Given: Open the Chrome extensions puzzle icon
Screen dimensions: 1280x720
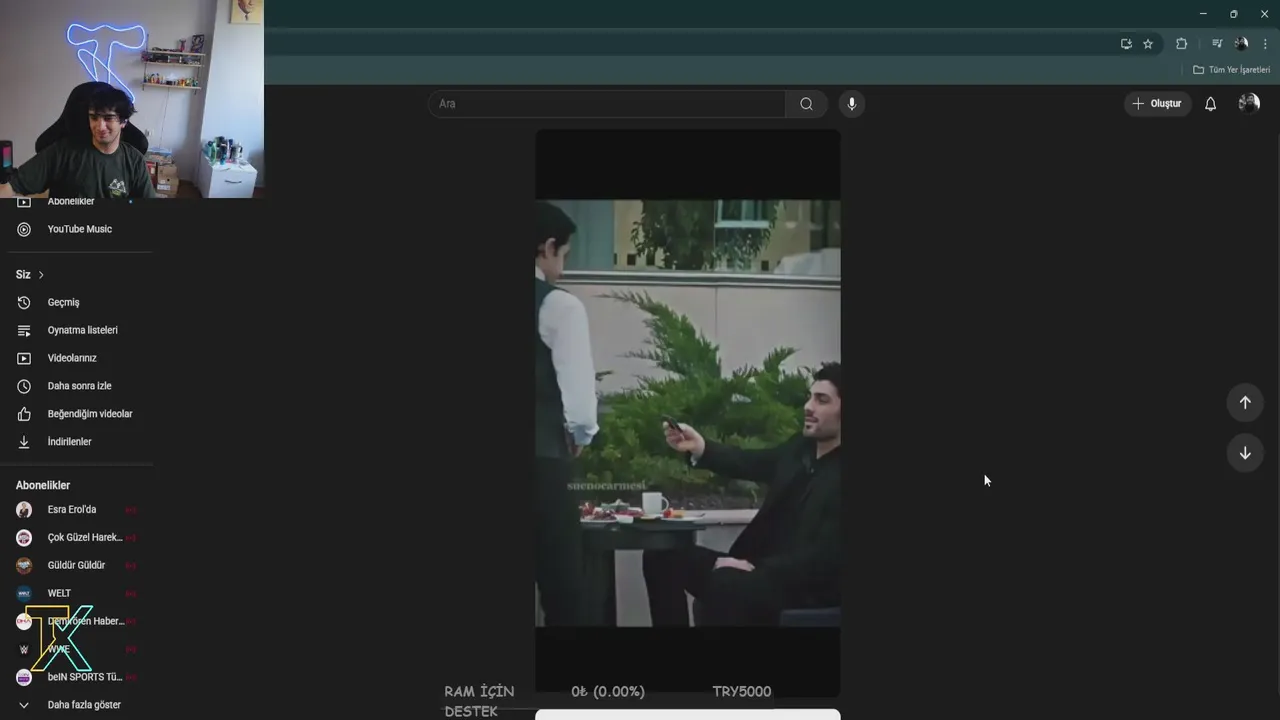Looking at the screenshot, I should [x=1181, y=44].
